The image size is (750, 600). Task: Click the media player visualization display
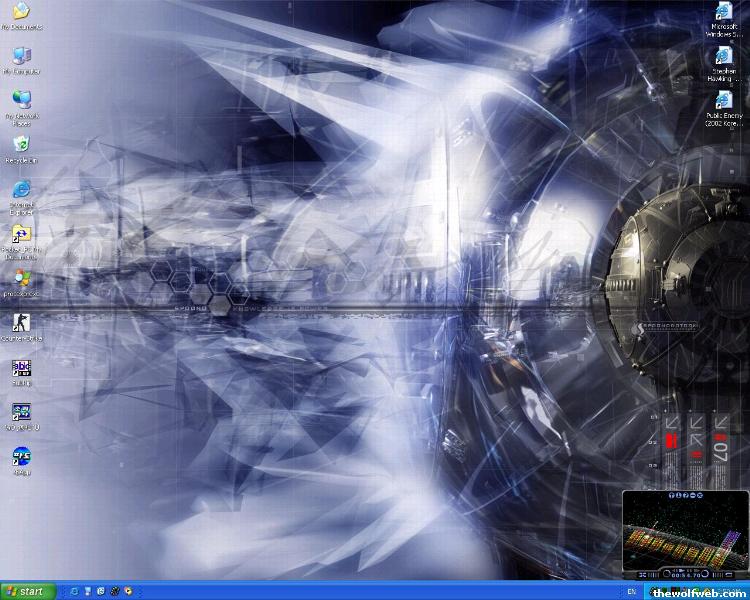click(x=684, y=535)
